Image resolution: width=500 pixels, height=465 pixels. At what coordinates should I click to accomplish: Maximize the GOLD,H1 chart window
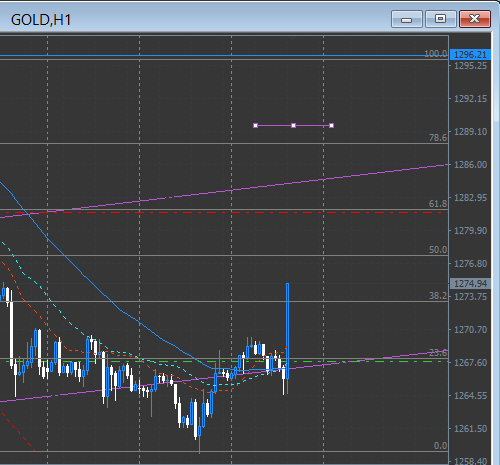point(440,19)
